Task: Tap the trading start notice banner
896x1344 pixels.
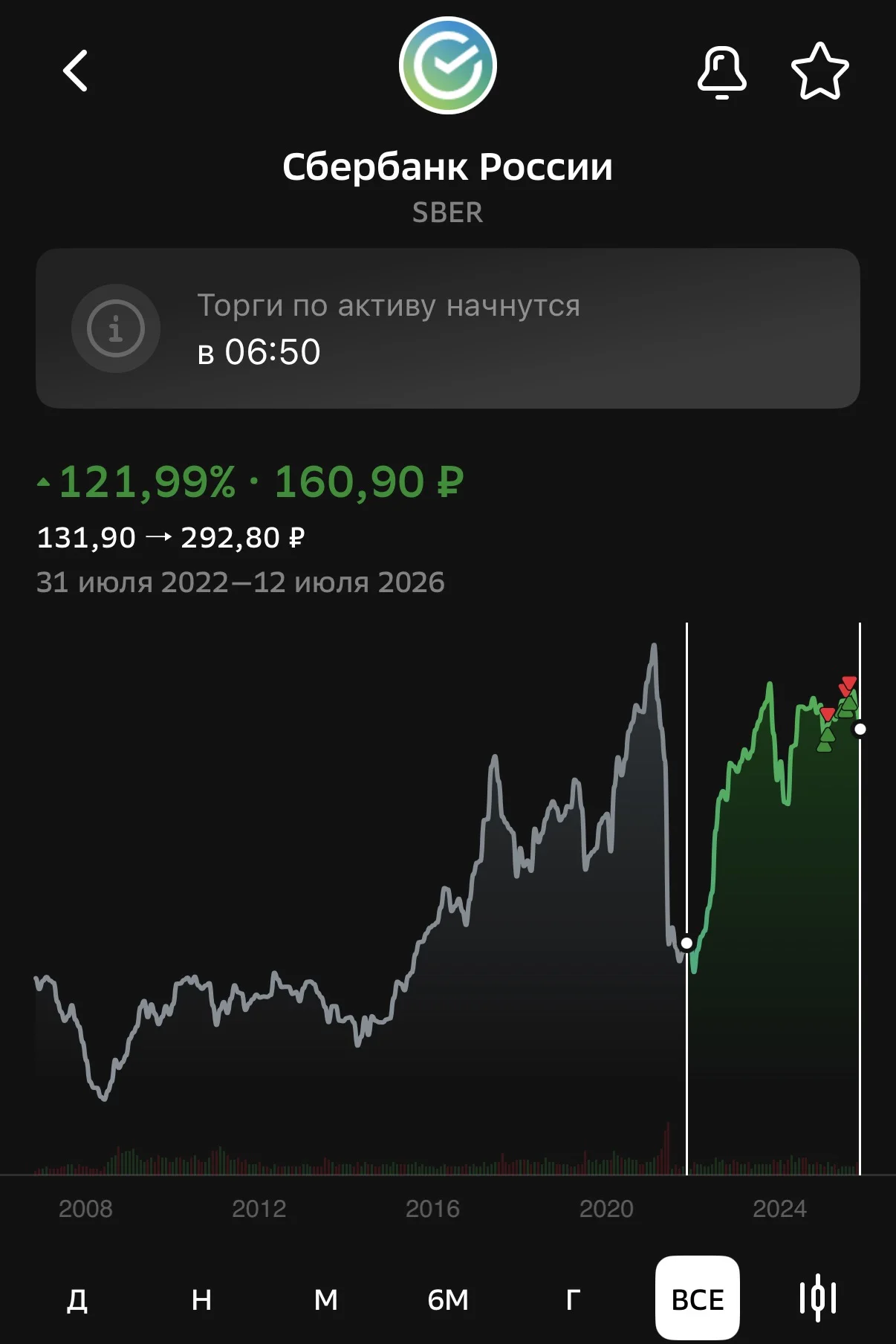Action: click(x=448, y=328)
